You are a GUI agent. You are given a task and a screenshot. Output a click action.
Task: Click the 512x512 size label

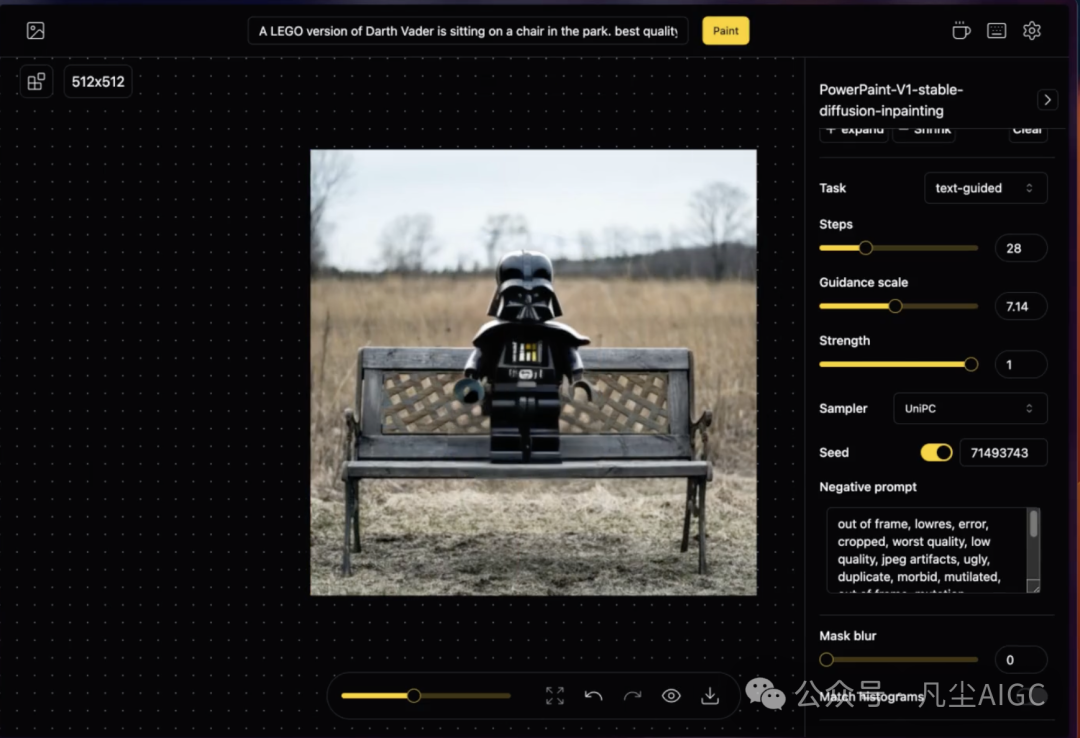coord(98,81)
